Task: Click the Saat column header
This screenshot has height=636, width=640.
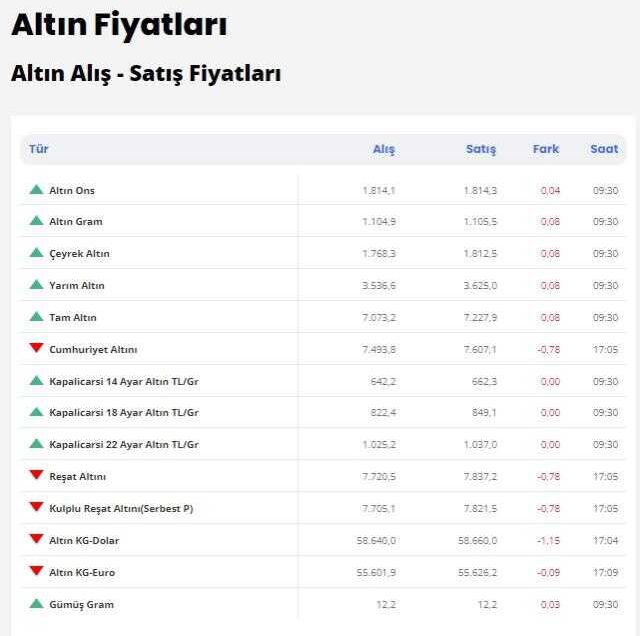Action: click(604, 149)
